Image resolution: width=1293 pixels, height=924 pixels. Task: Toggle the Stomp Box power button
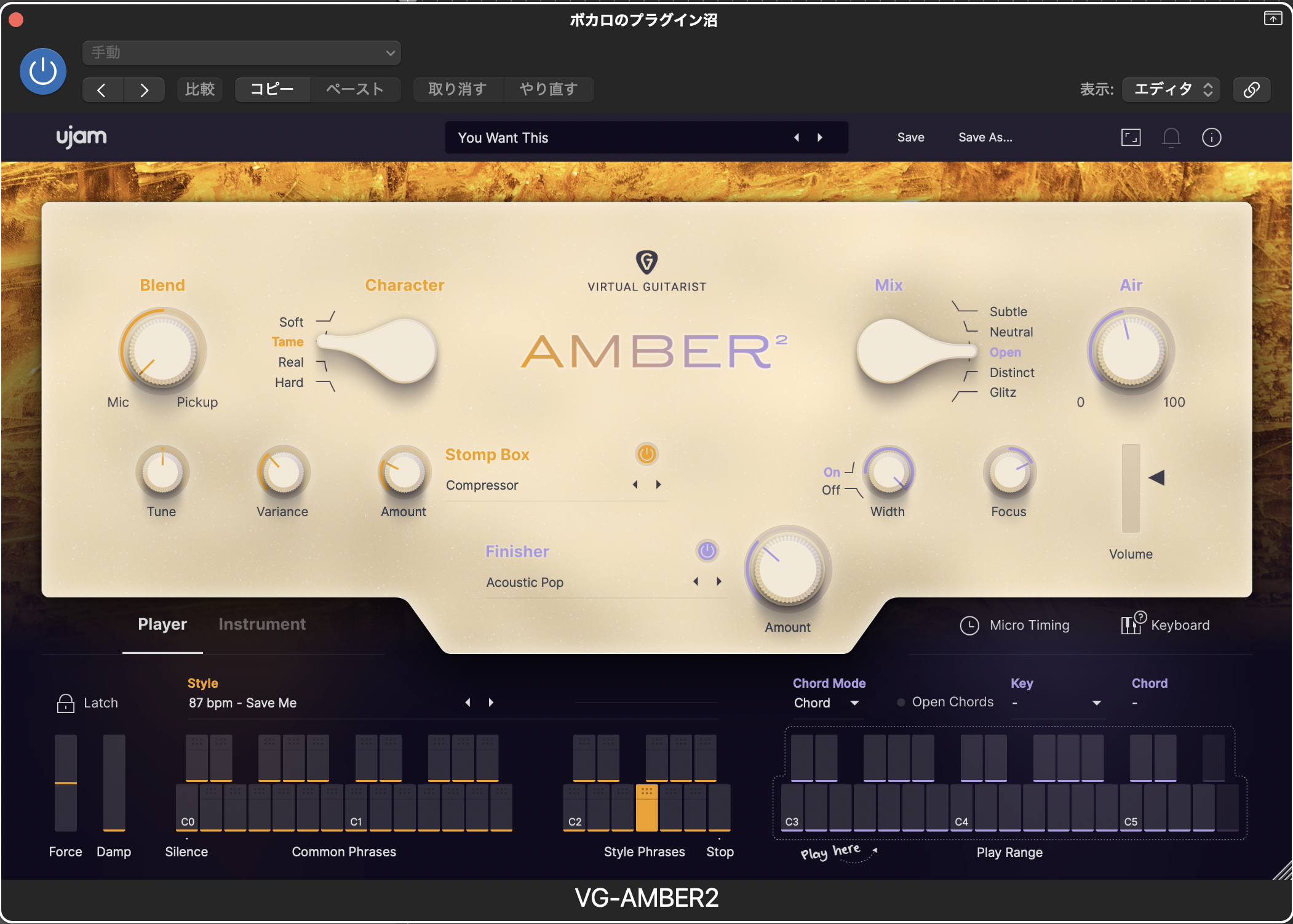646,455
